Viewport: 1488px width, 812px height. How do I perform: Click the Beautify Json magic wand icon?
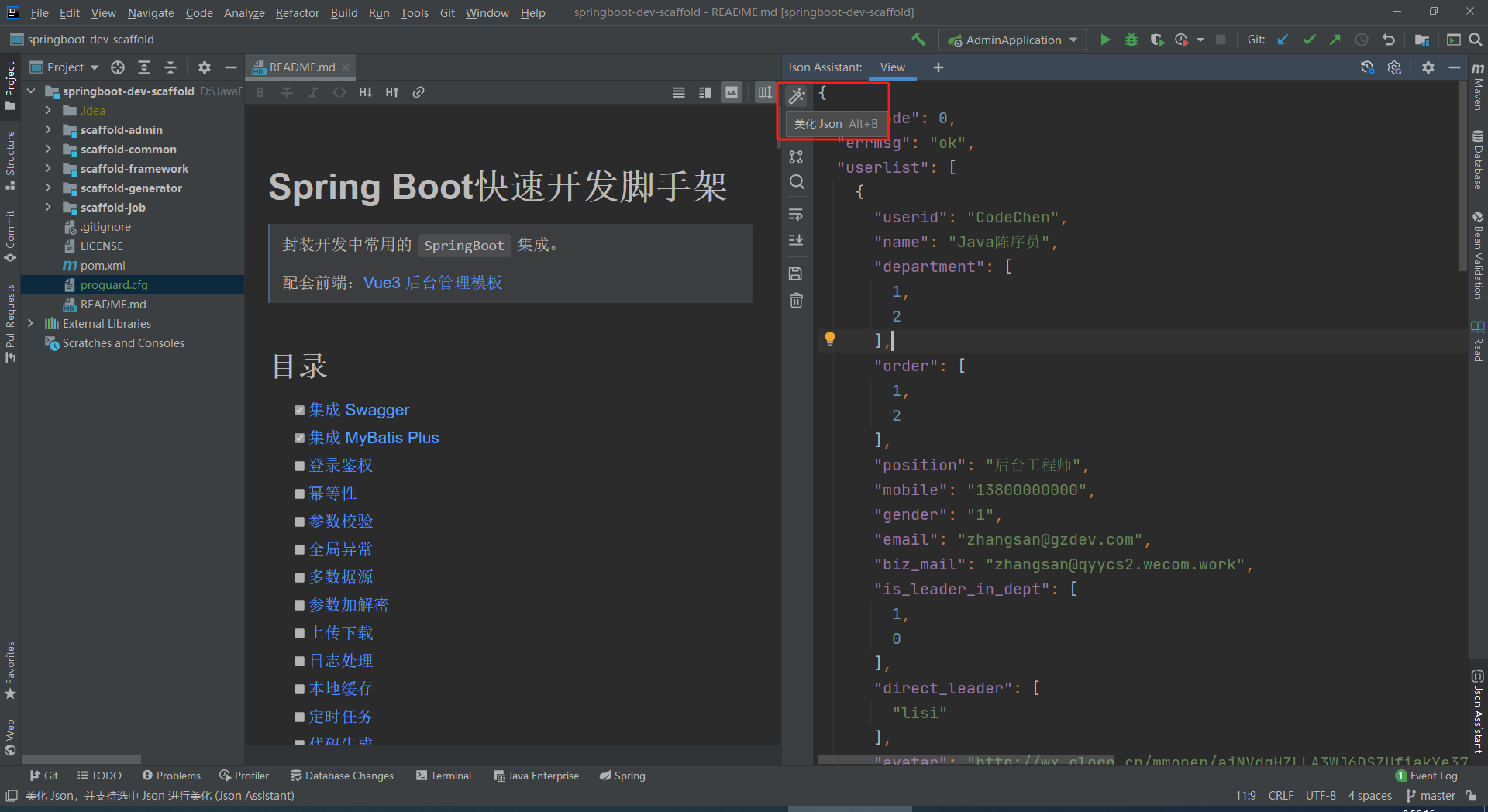[797, 95]
